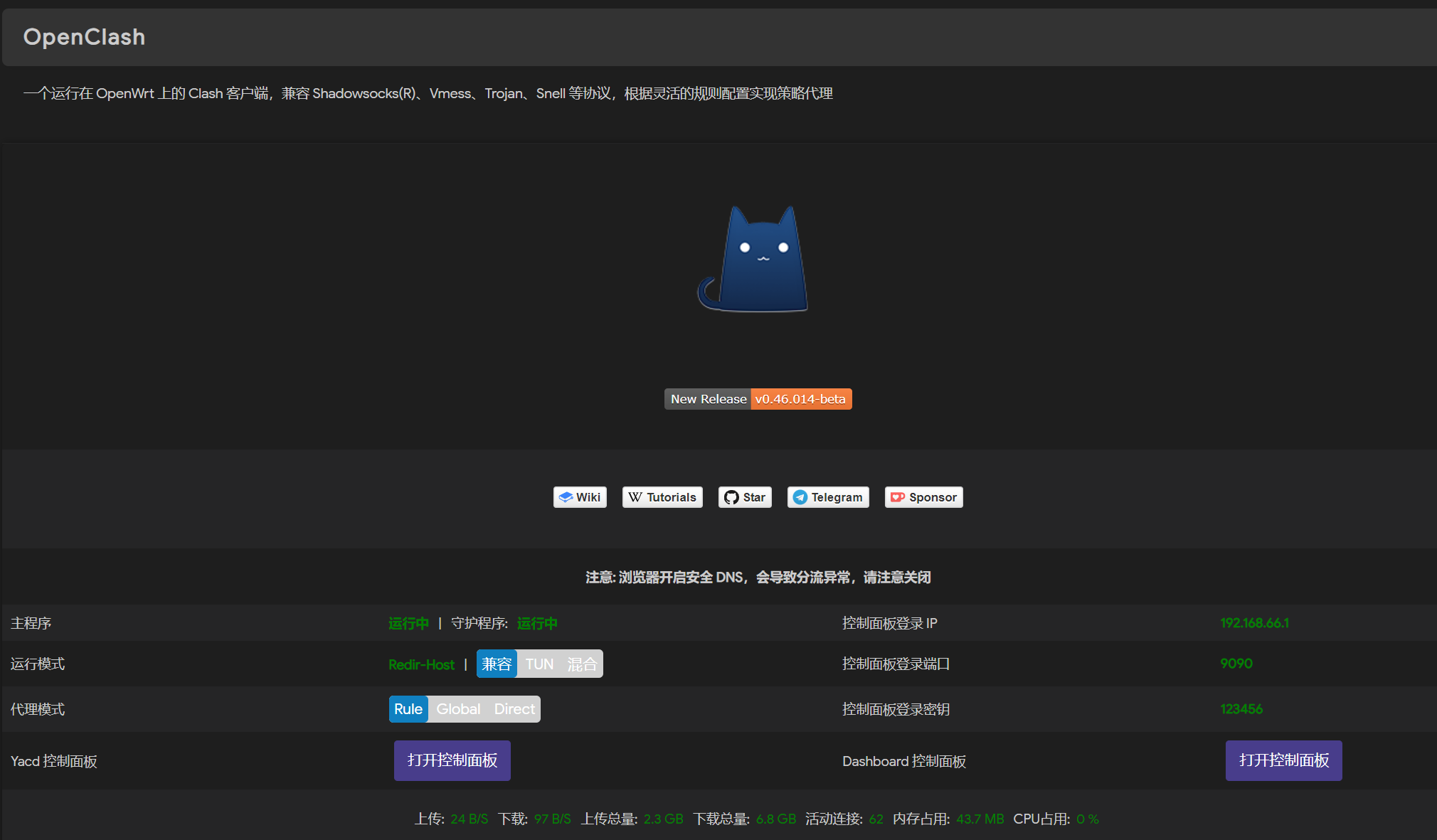
Task: Open the Wiki badge link
Action: click(x=580, y=497)
